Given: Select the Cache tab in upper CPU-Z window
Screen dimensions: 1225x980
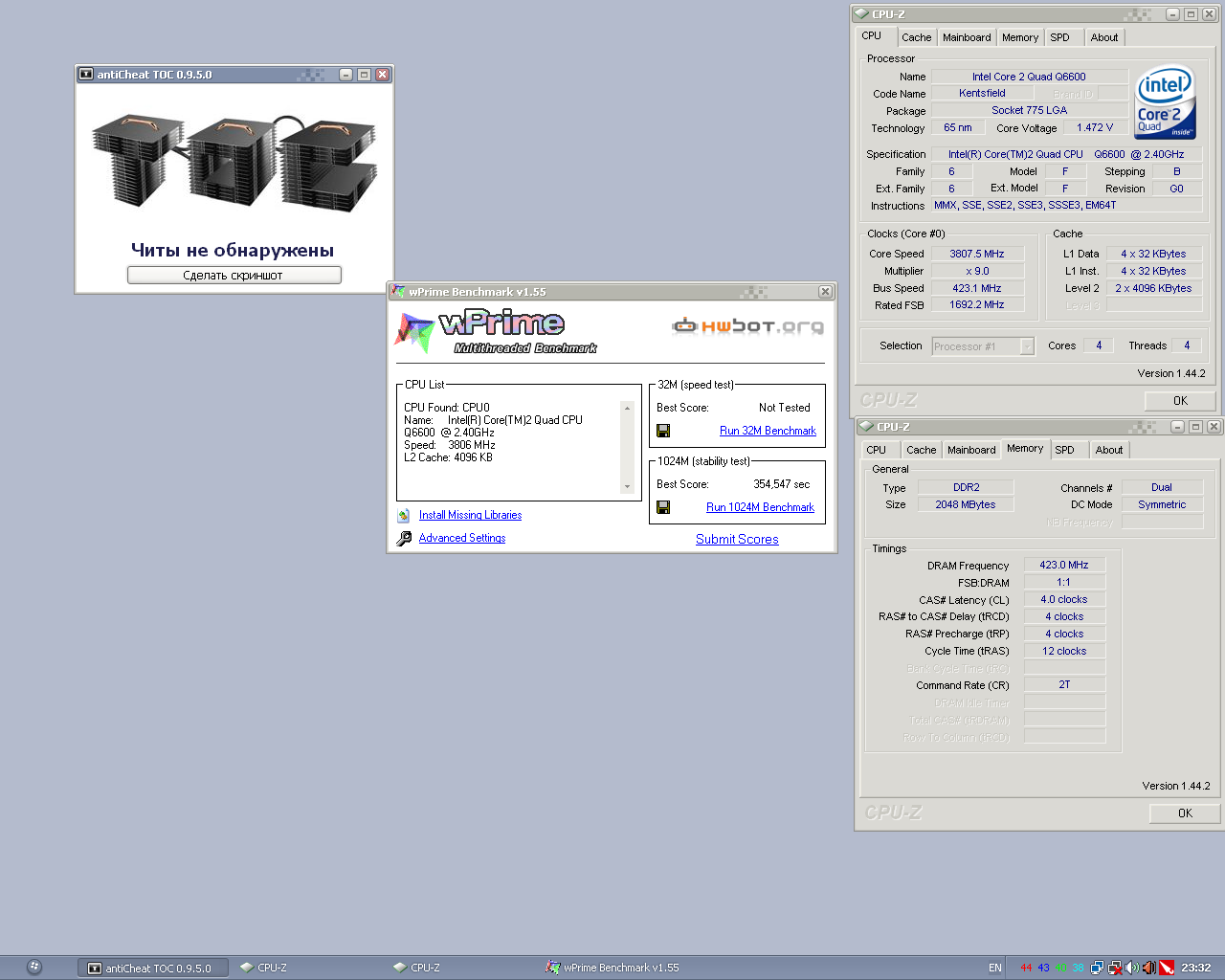Looking at the screenshot, I should [x=916, y=37].
